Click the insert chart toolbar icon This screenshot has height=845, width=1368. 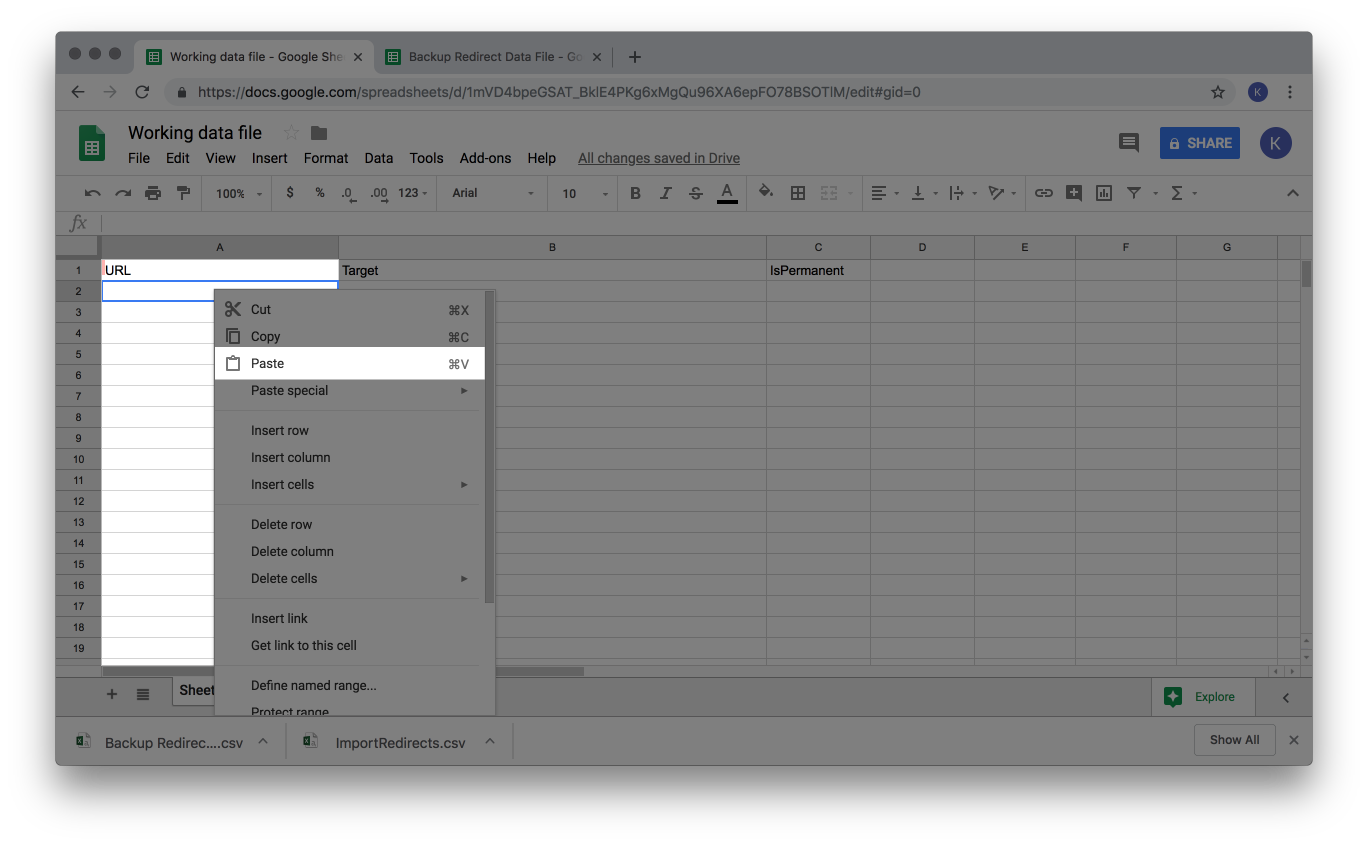1104,193
